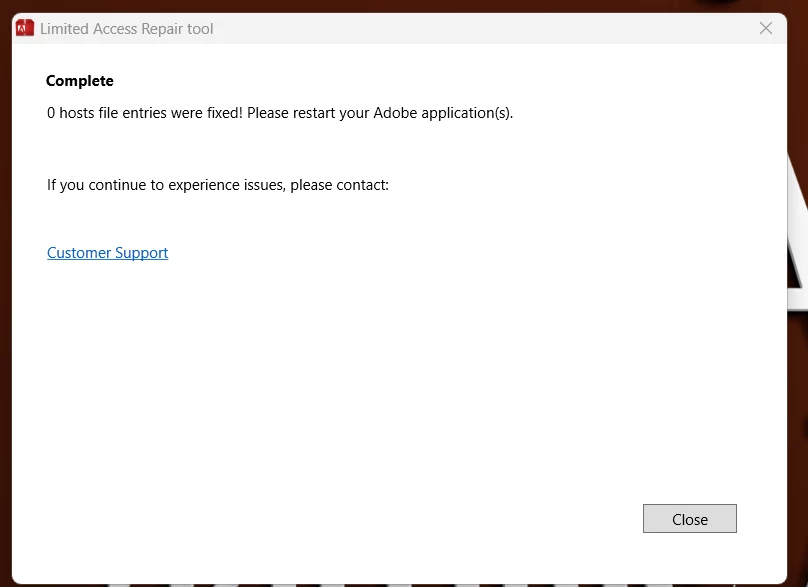Screen dimensions: 808x587
Task: Click the Close button in the dialog
Action: coord(689,518)
